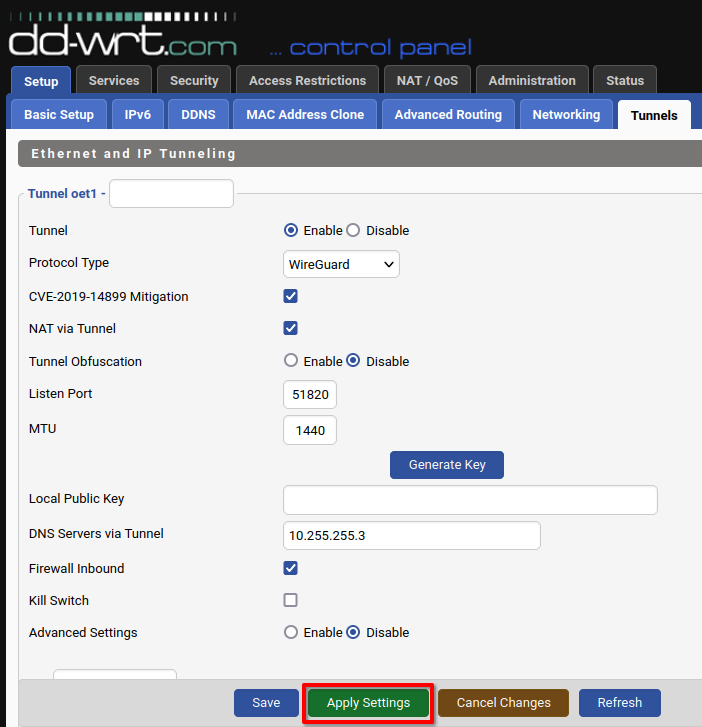Disable the Tunnel radio option

353,230
